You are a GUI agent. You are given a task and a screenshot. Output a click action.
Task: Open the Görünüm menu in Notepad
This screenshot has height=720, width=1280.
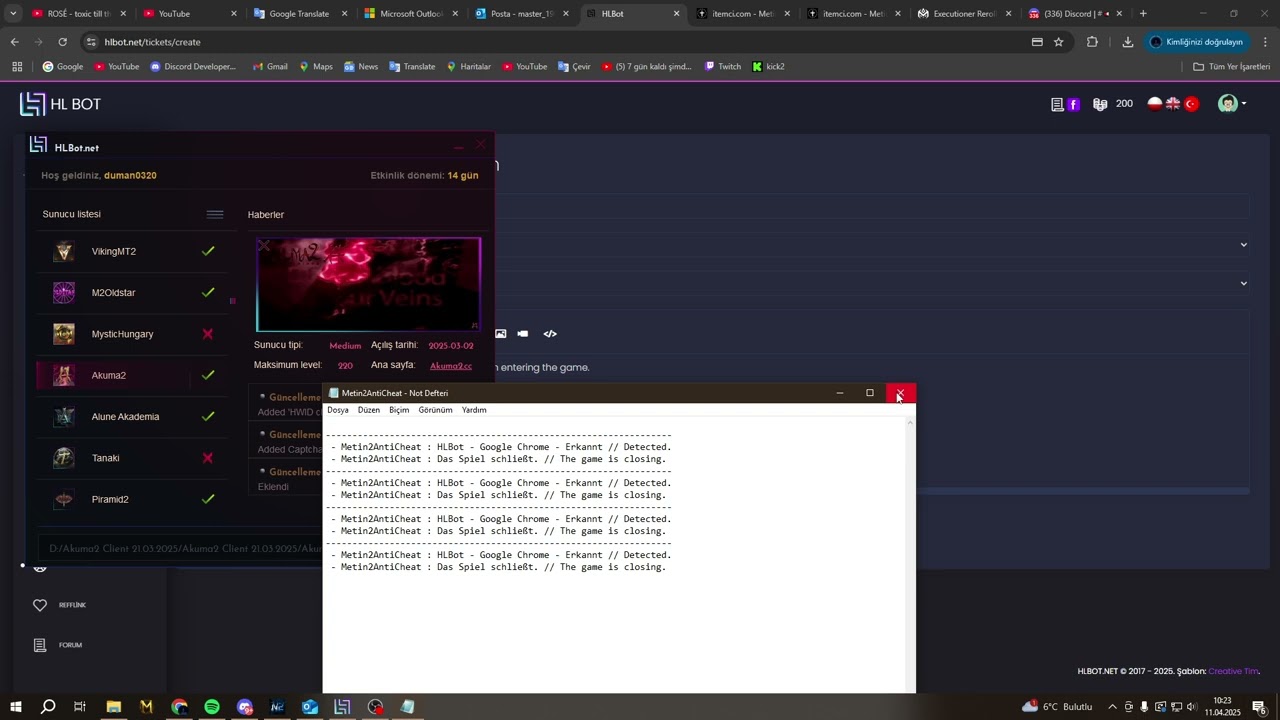[x=435, y=410]
